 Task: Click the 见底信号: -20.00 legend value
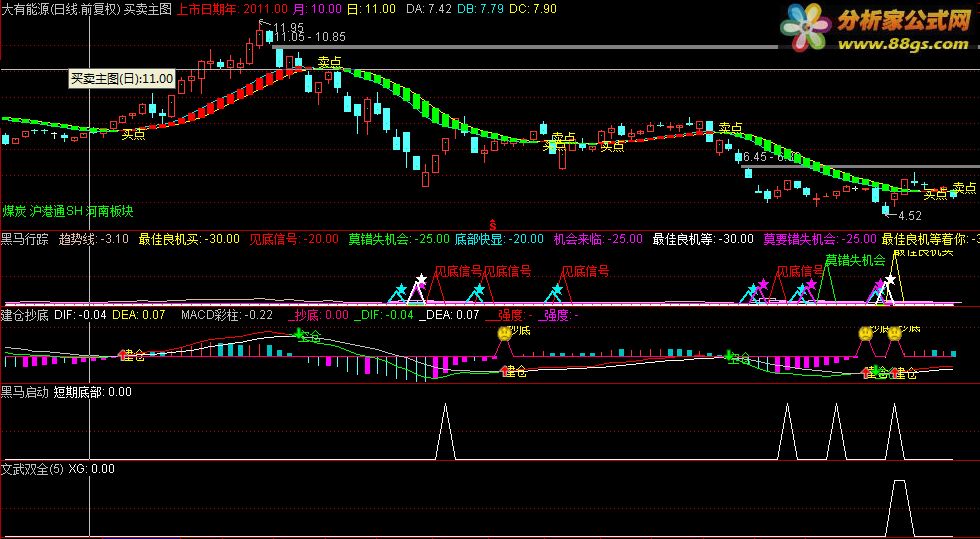(294, 238)
